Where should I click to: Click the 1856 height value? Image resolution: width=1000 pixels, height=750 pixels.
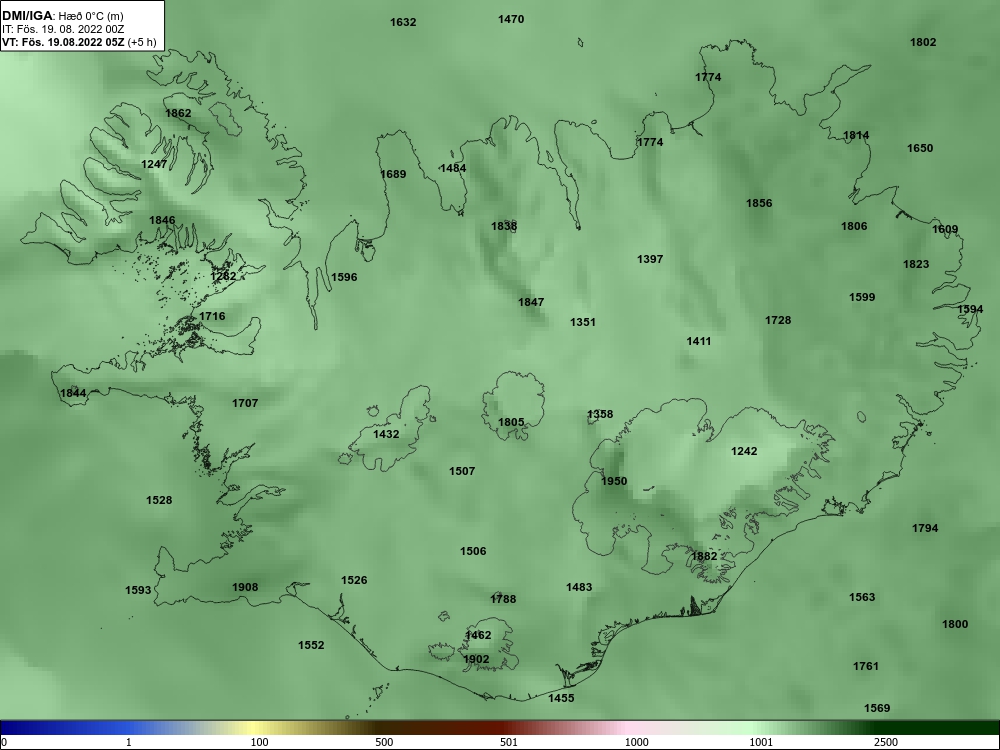pyautogui.click(x=759, y=203)
